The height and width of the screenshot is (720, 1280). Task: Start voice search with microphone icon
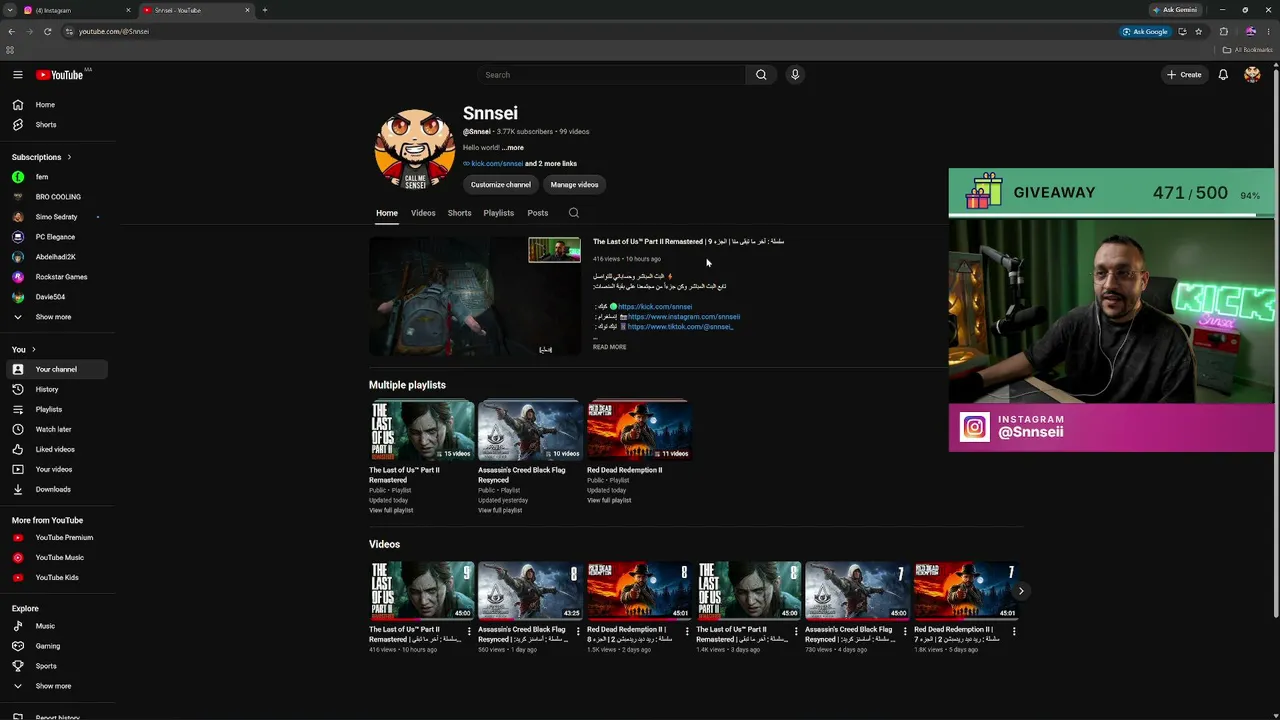[x=795, y=75]
